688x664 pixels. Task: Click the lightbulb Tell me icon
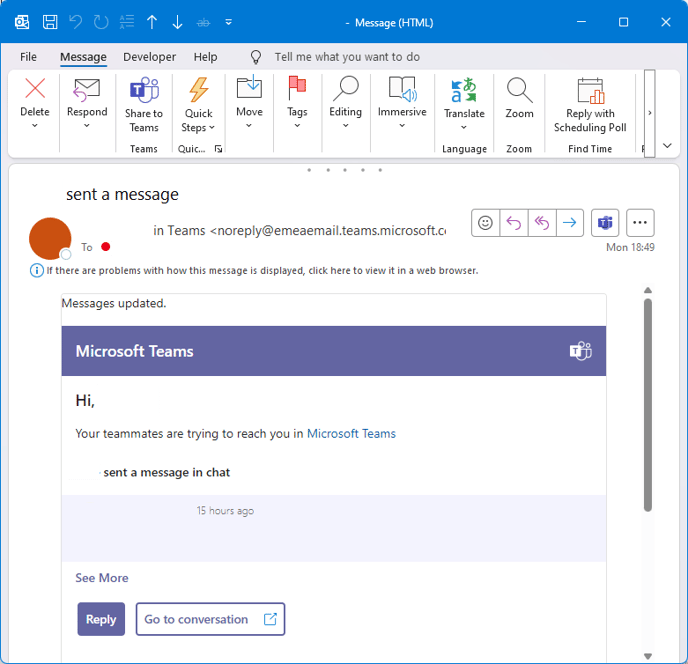pyautogui.click(x=256, y=57)
